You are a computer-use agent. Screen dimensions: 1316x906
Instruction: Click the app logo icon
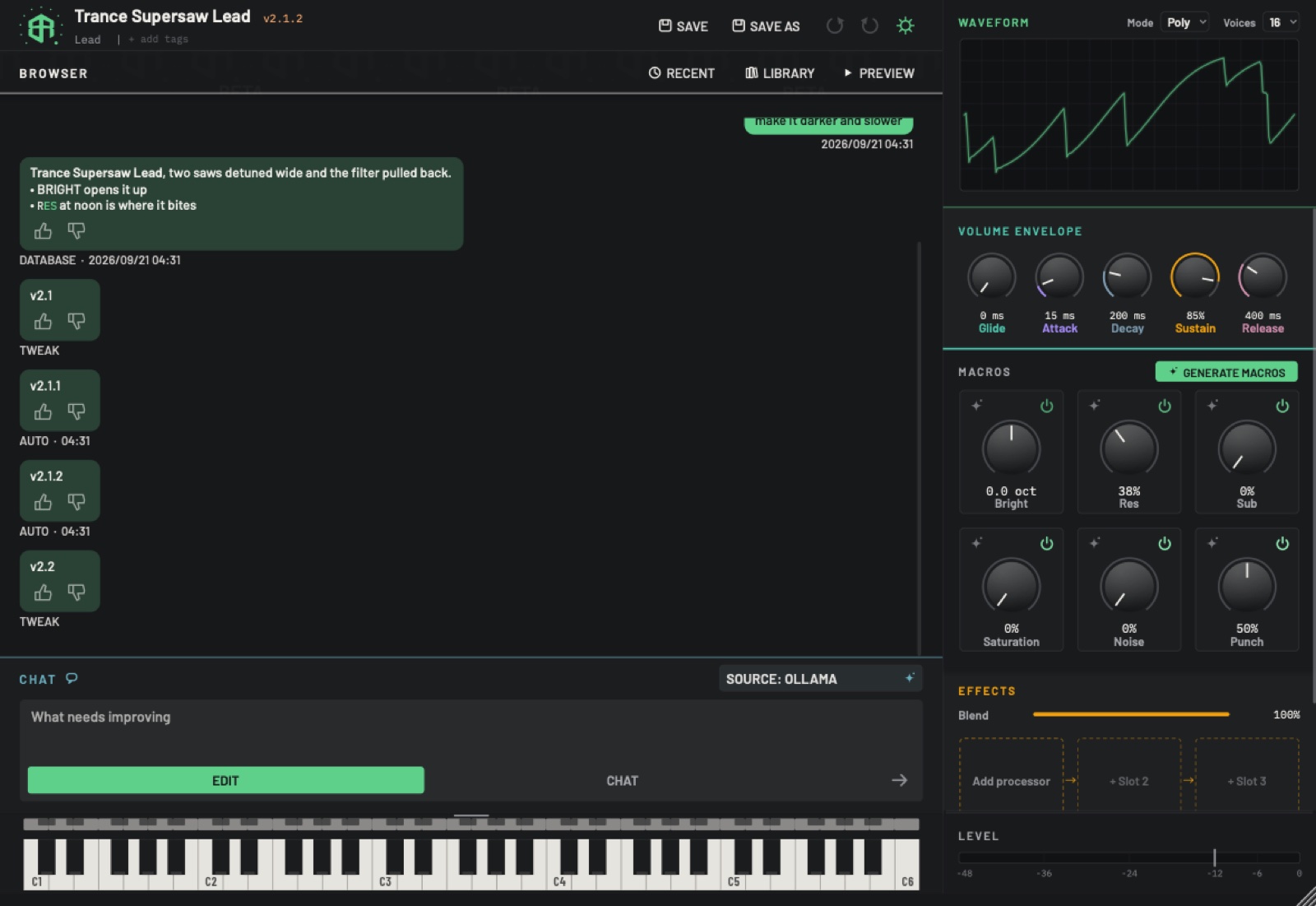40,27
